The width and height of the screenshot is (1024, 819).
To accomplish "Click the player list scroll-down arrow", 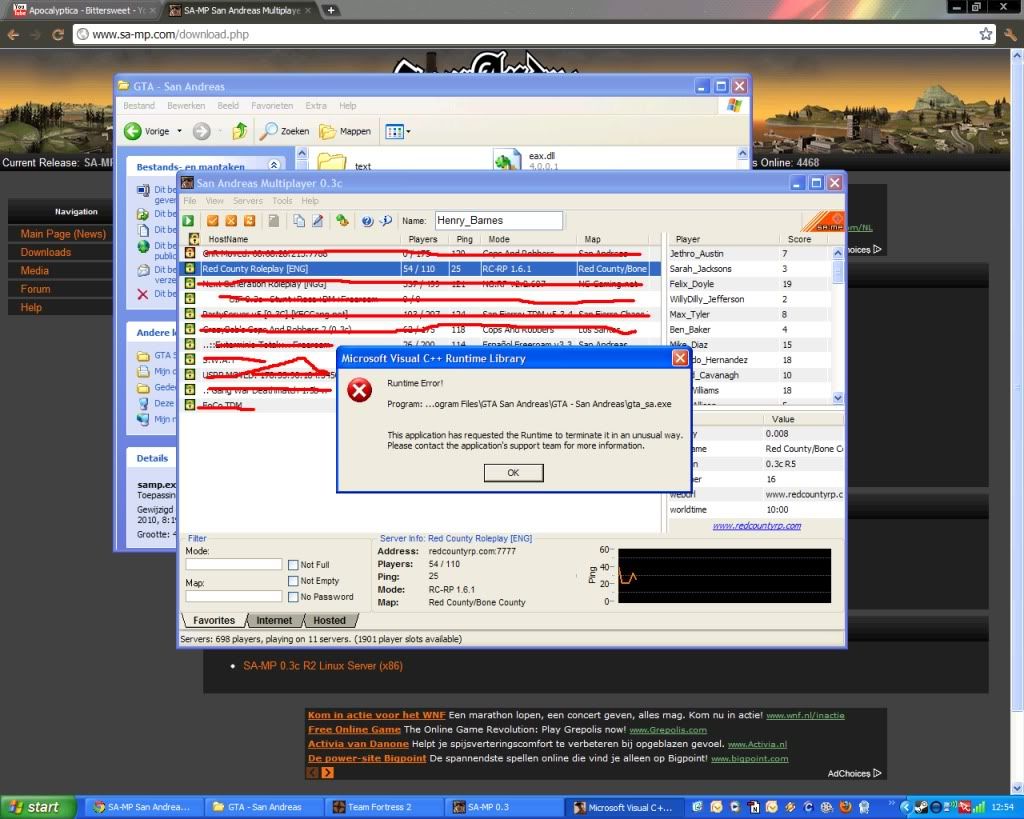I will (838, 398).
